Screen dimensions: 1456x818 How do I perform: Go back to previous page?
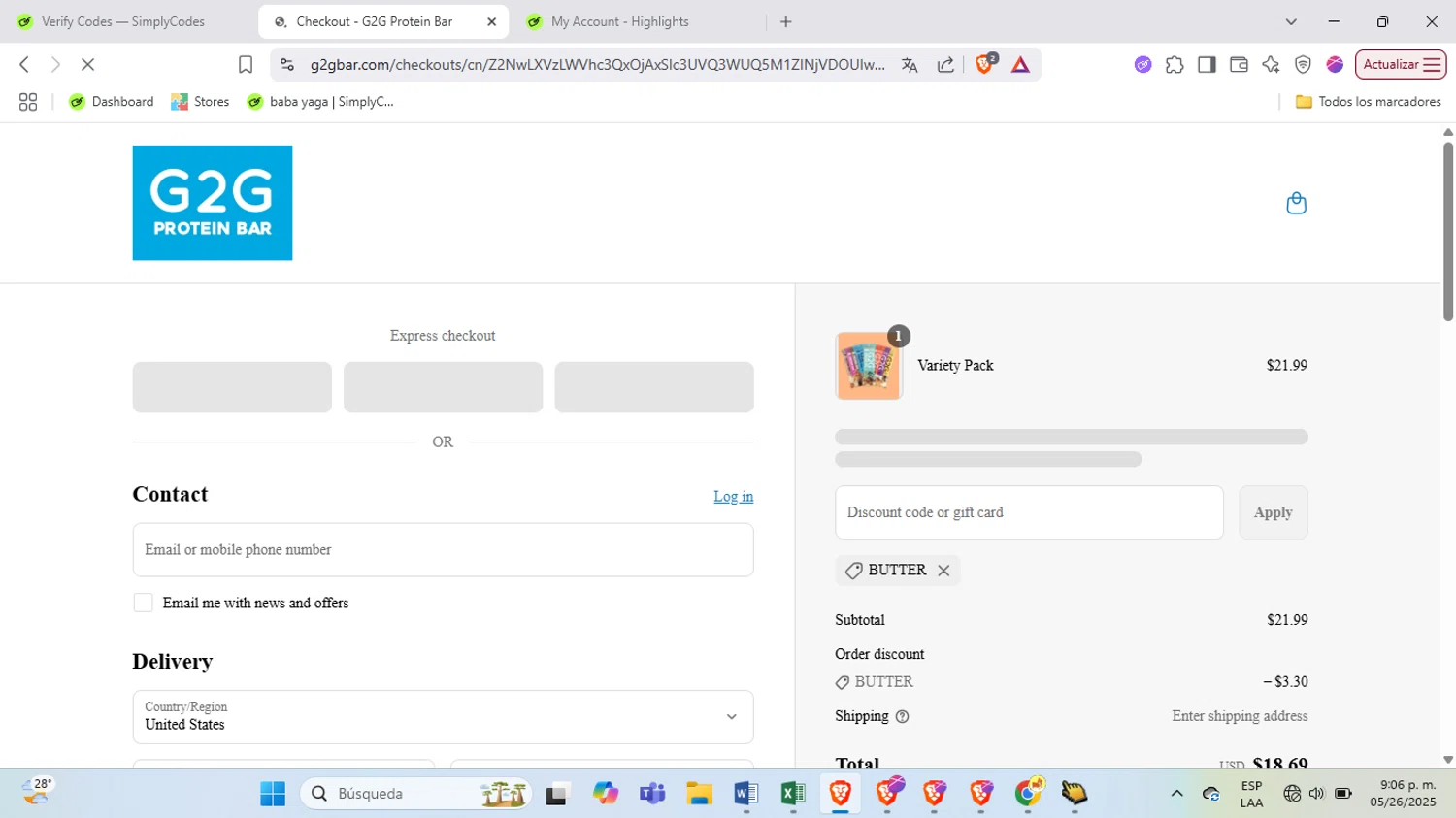pyautogui.click(x=24, y=65)
